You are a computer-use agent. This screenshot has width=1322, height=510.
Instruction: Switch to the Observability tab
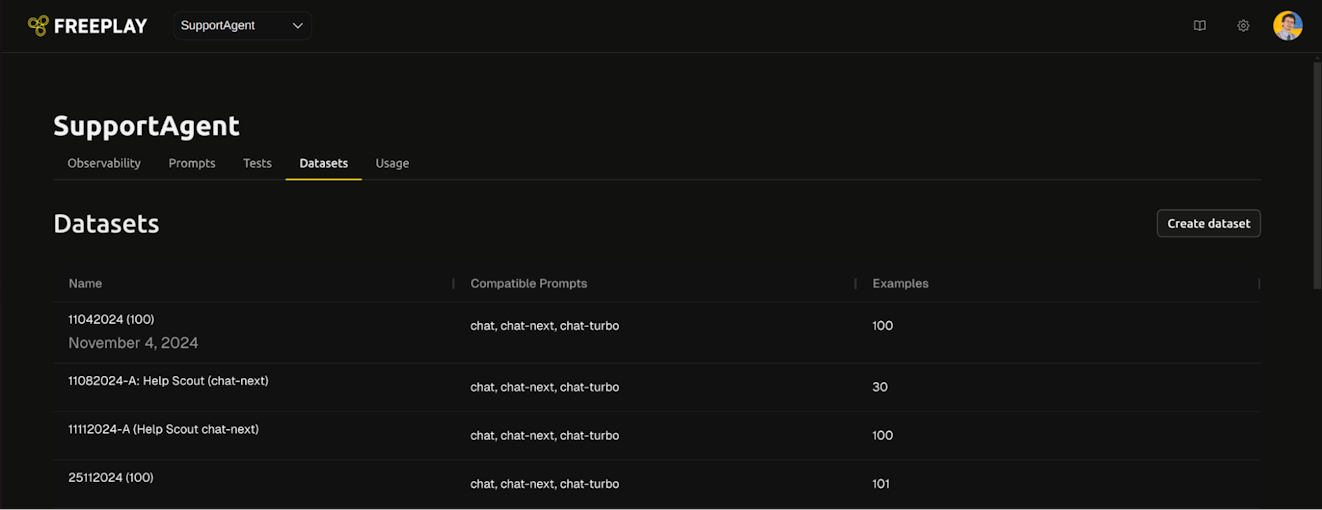point(104,163)
